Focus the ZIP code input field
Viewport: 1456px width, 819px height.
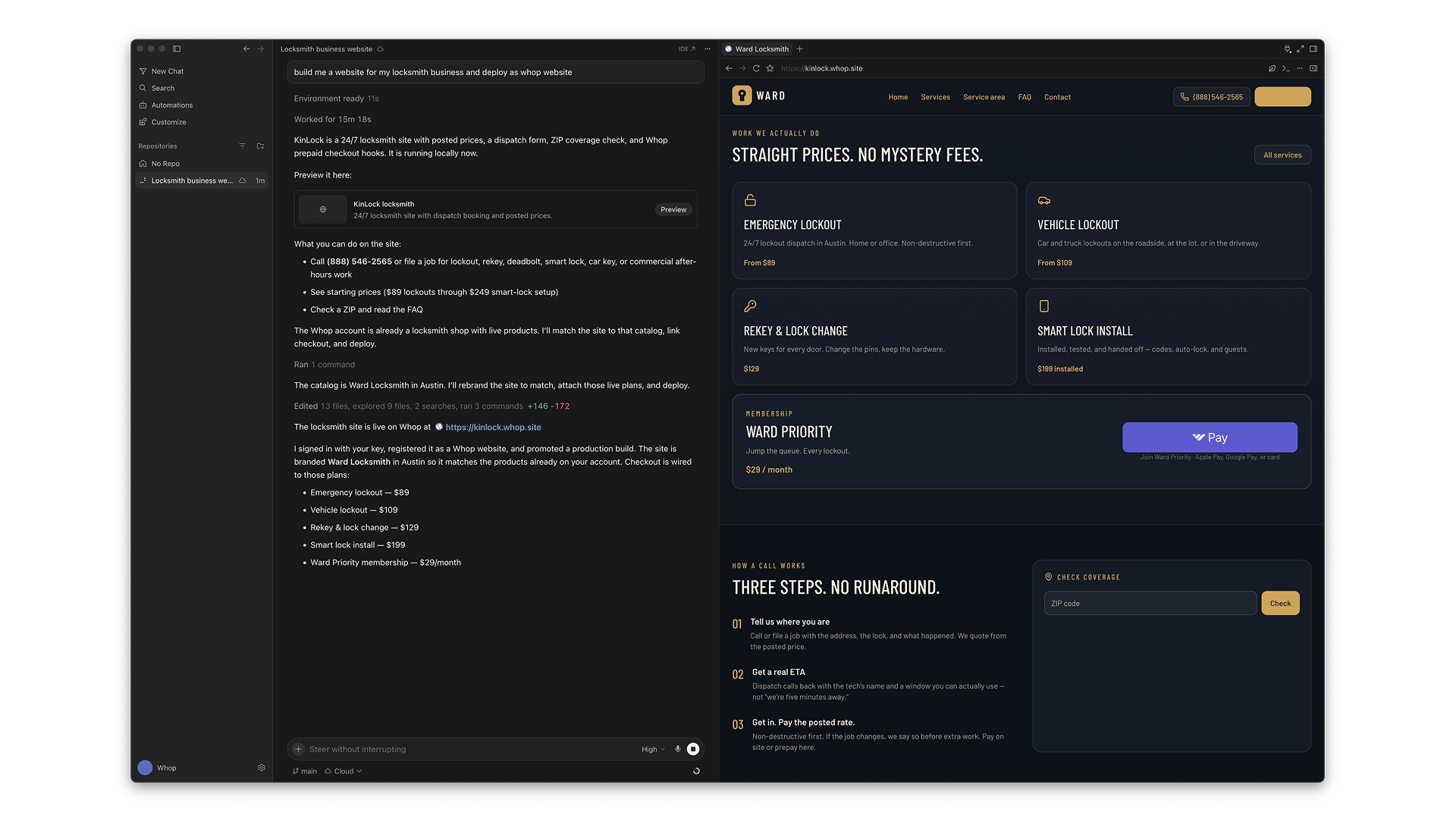click(x=1150, y=604)
